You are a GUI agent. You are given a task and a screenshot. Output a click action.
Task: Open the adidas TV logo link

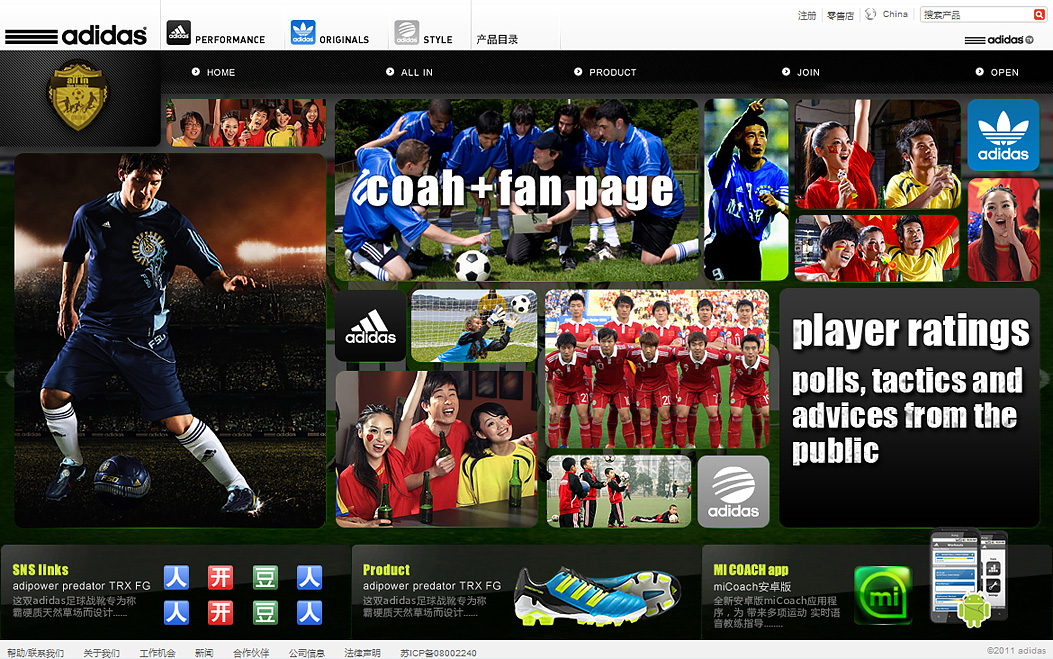coord(999,40)
